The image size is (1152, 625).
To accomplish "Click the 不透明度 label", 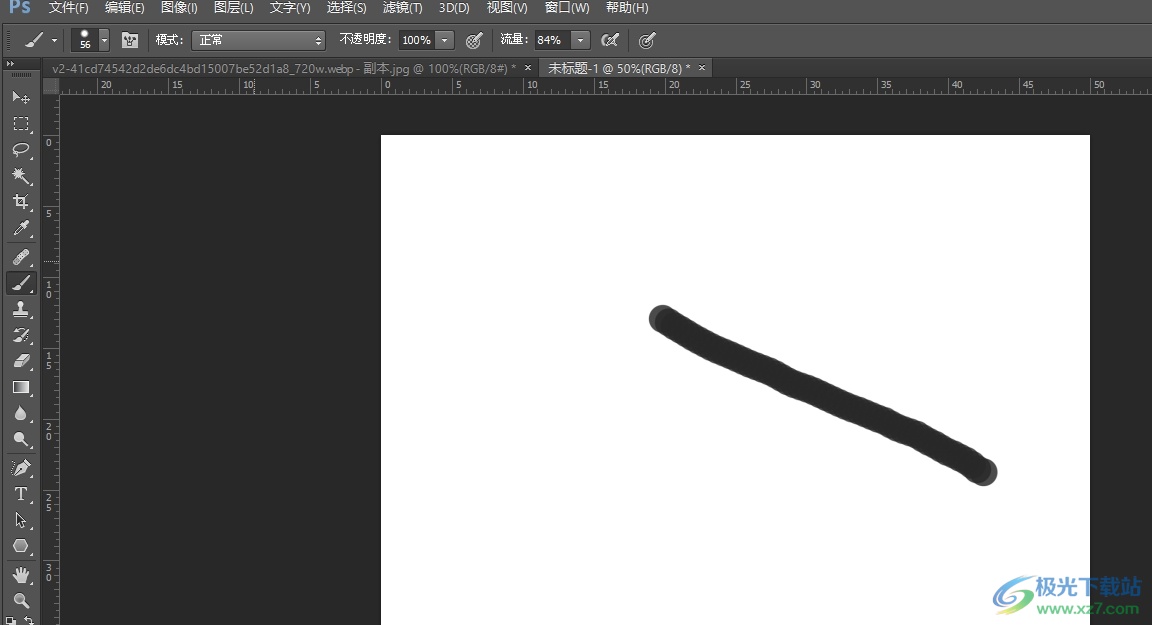I will click(366, 40).
